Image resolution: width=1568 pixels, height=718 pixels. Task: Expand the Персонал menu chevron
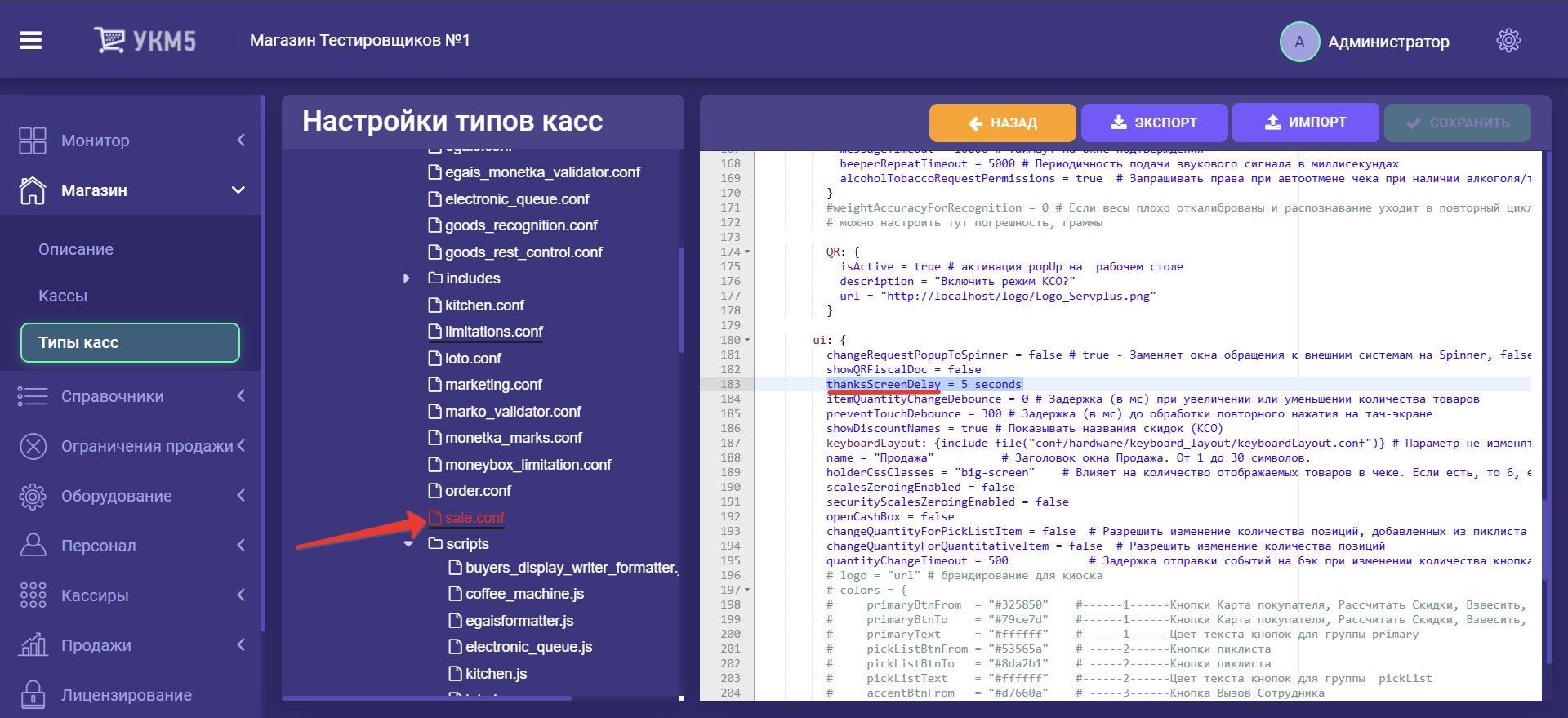click(241, 546)
